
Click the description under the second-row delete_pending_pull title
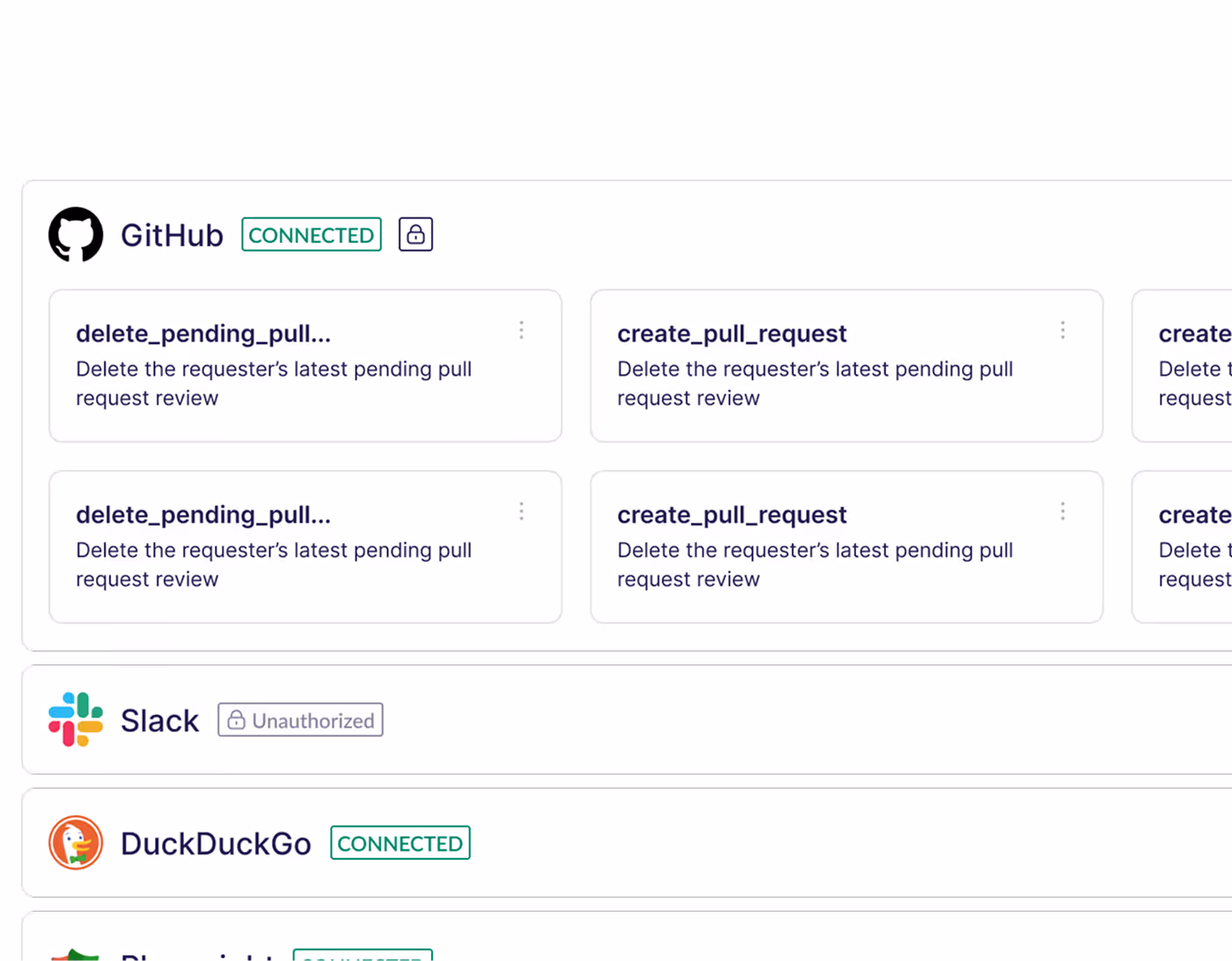pyautogui.click(x=274, y=565)
